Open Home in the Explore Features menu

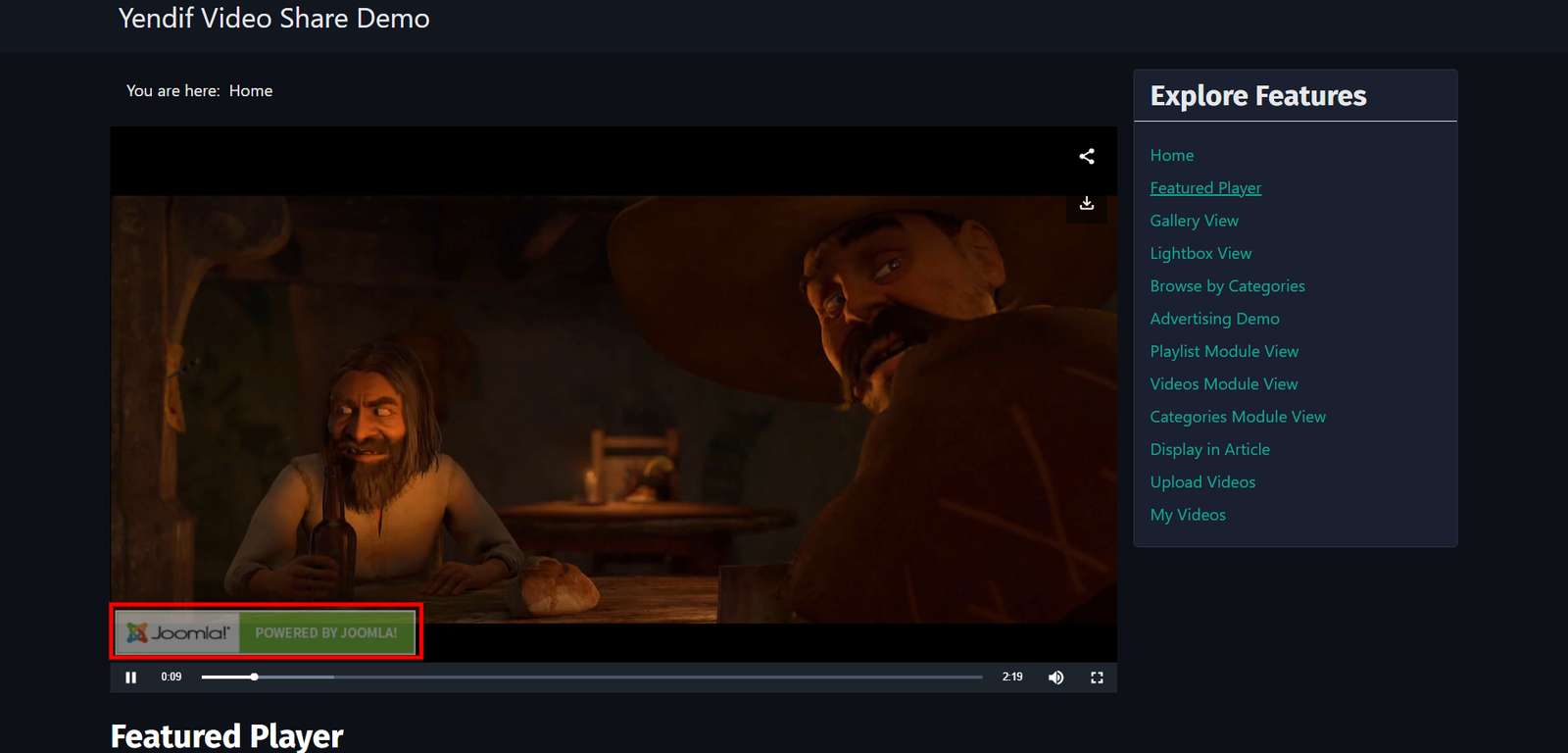coord(1172,155)
